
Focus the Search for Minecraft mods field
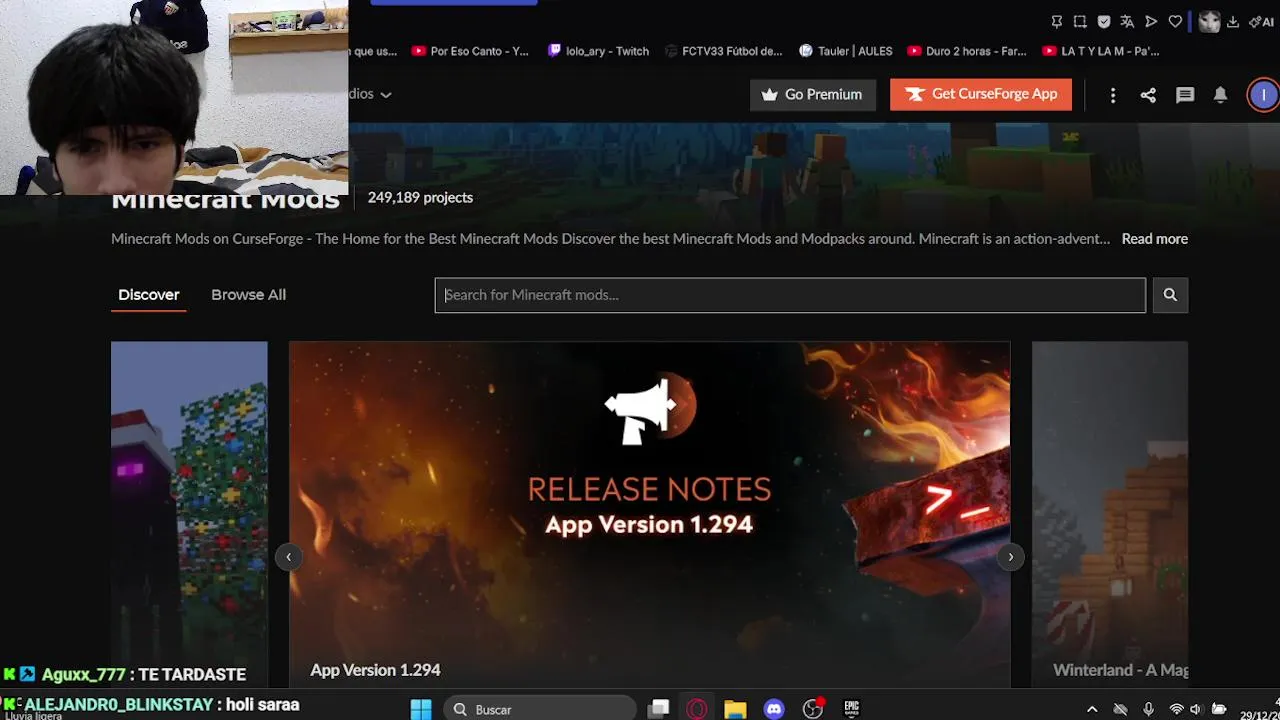790,295
